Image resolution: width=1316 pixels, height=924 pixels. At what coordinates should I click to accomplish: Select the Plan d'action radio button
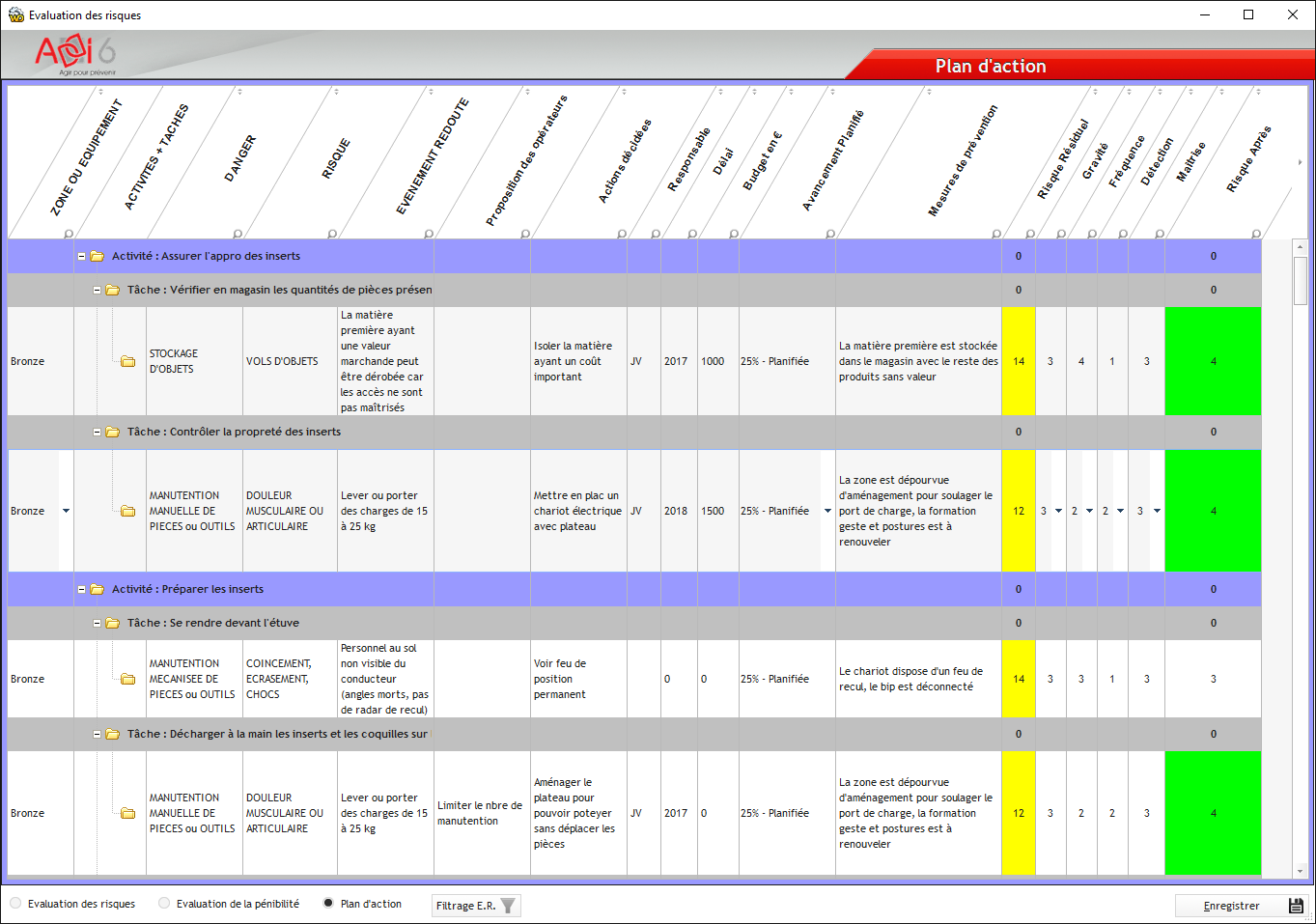(x=328, y=904)
